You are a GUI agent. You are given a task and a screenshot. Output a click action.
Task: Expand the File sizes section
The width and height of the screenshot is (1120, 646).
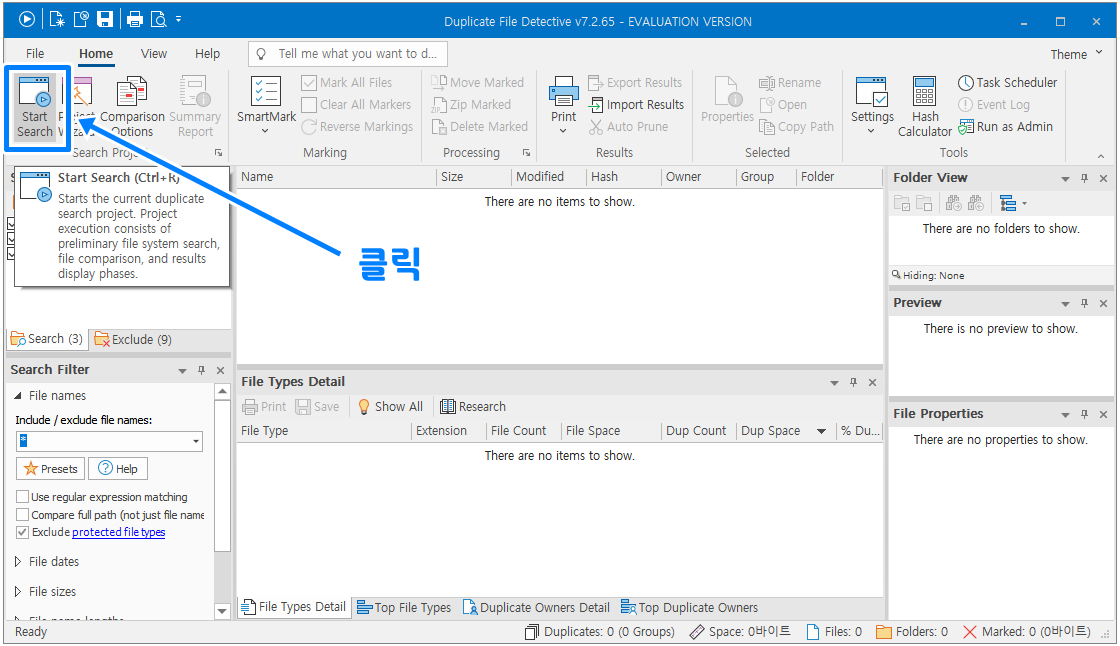(x=18, y=592)
